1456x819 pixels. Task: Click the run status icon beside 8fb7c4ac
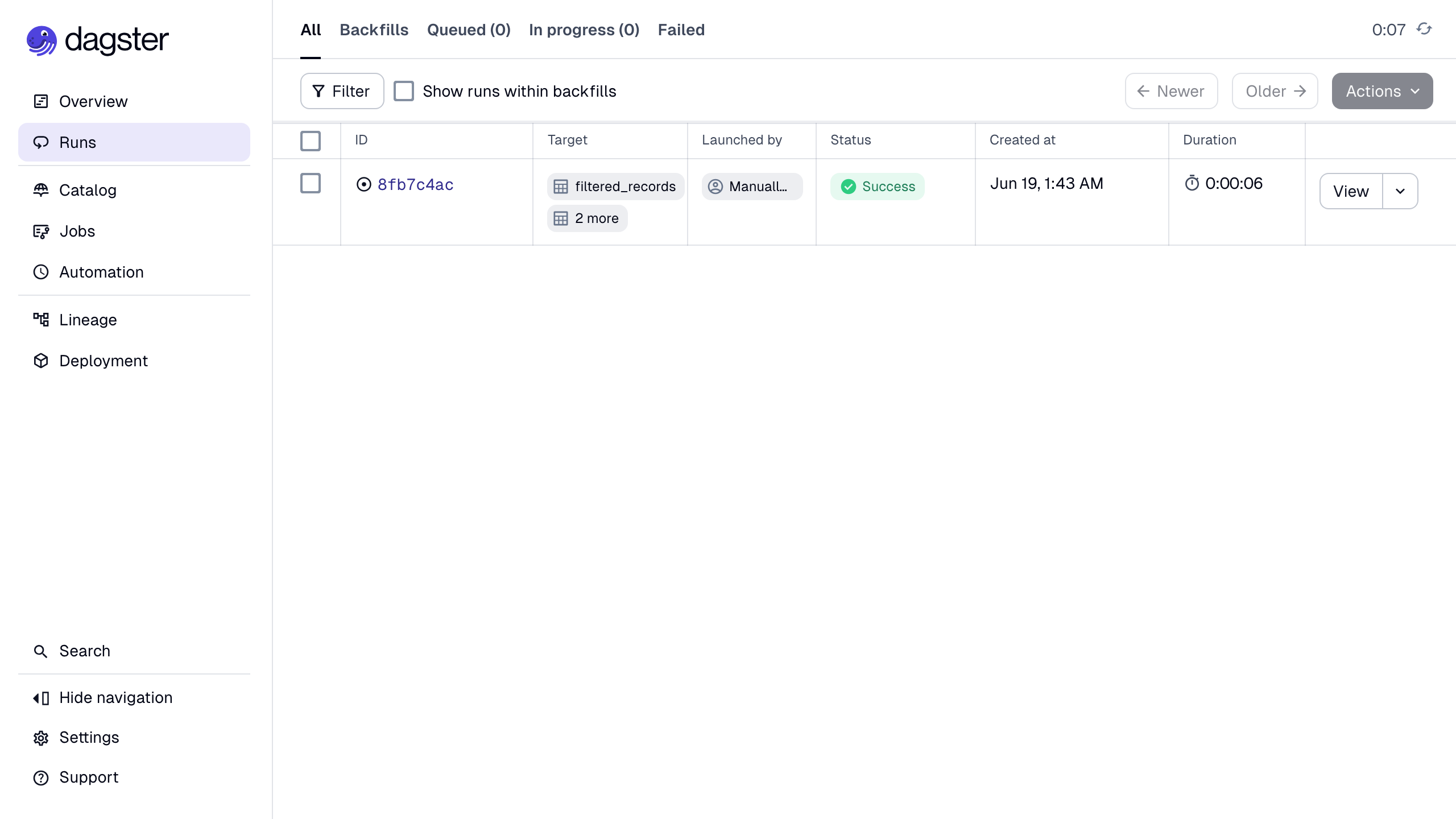coord(363,184)
